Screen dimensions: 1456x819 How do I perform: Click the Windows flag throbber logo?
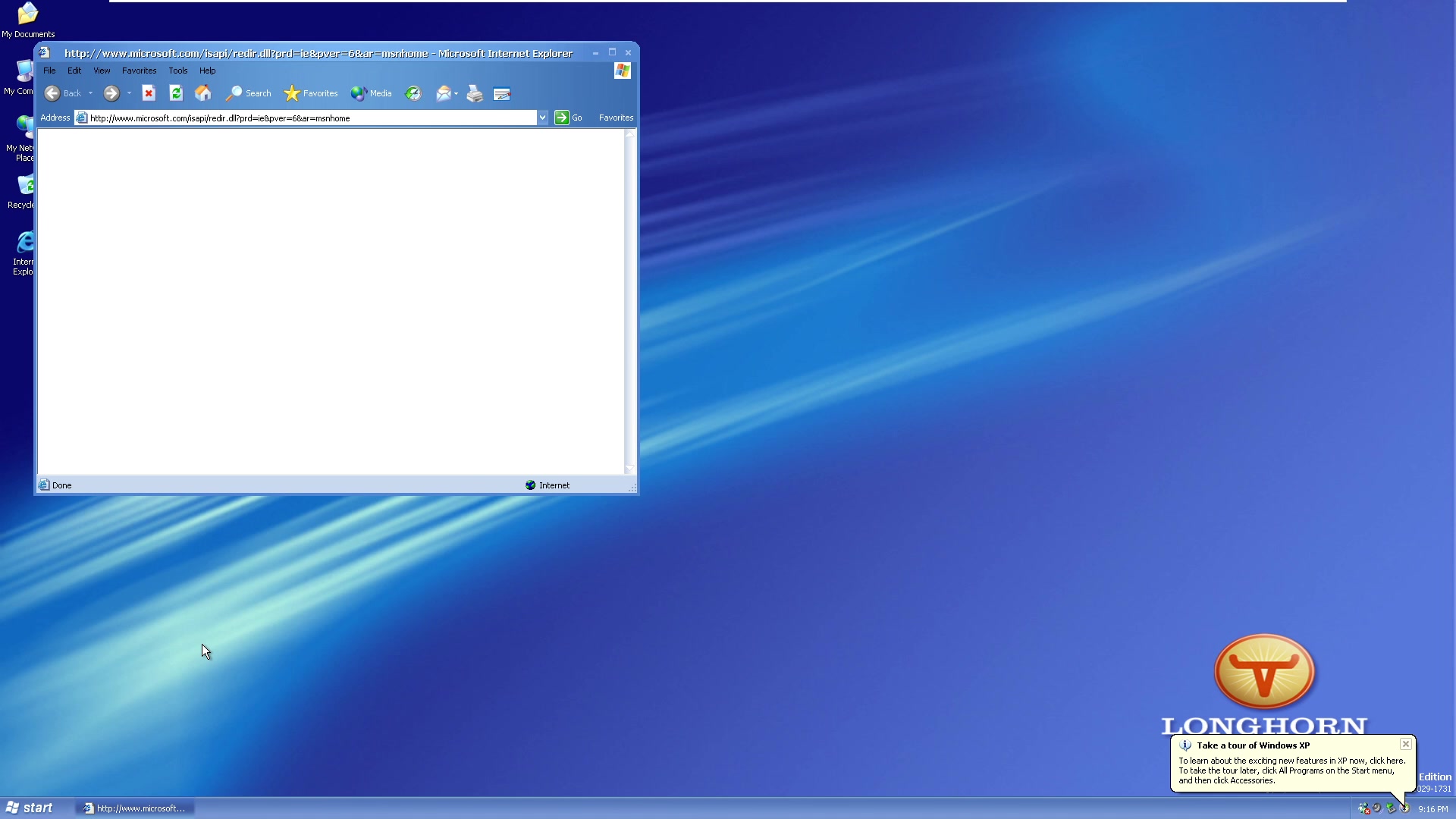pyautogui.click(x=623, y=71)
